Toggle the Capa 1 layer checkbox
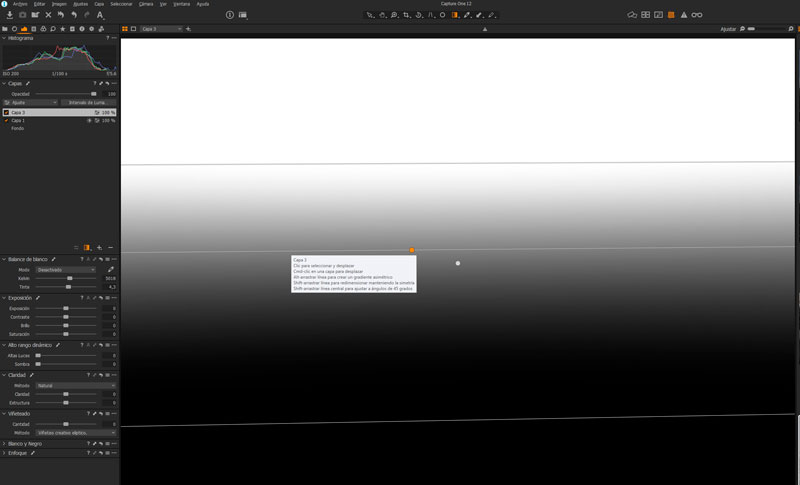The width and height of the screenshot is (800, 485). point(6,120)
